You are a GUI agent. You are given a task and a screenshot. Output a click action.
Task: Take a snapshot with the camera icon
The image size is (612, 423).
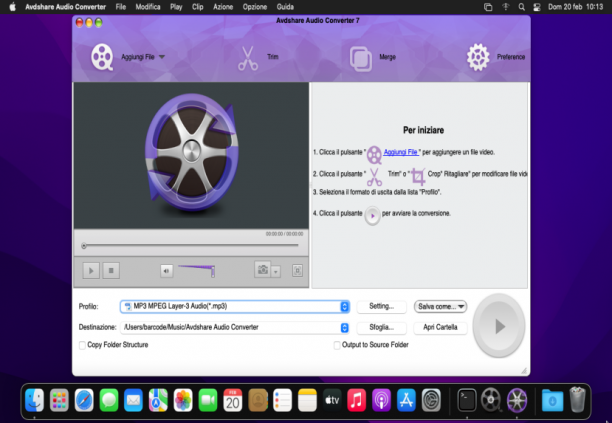click(x=263, y=269)
